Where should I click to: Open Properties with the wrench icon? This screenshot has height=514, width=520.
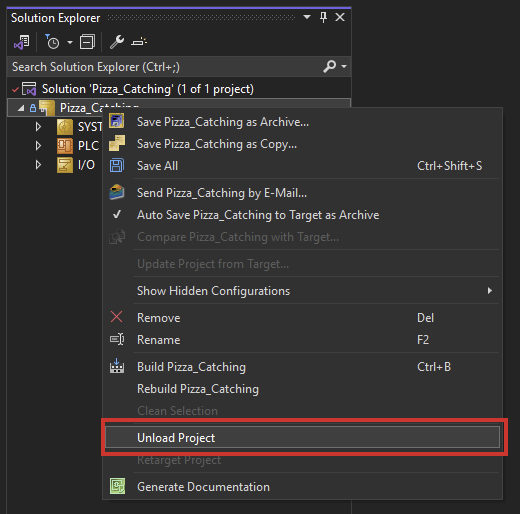click(x=117, y=42)
